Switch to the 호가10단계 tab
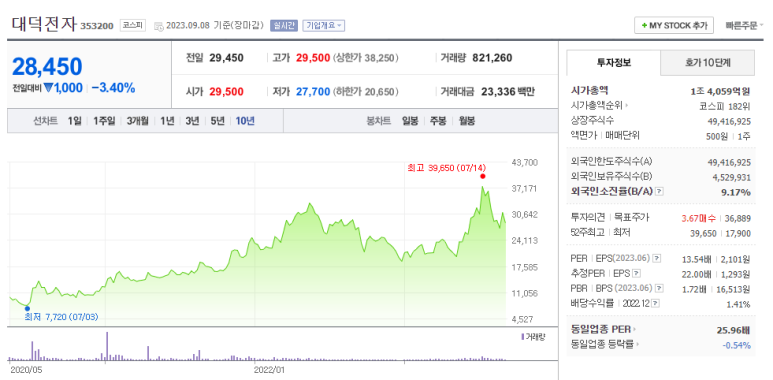 click(707, 63)
